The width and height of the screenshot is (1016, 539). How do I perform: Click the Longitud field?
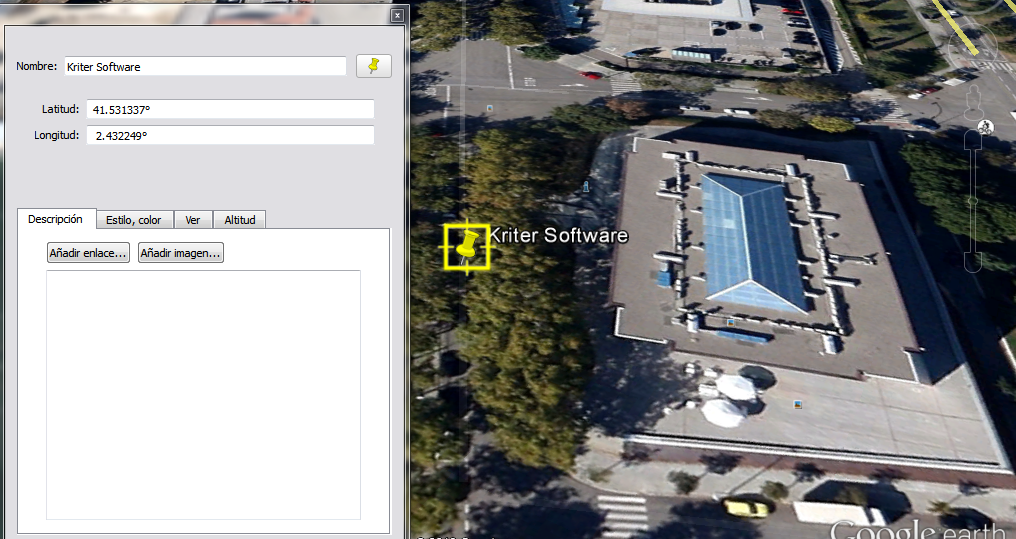pos(230,135)
